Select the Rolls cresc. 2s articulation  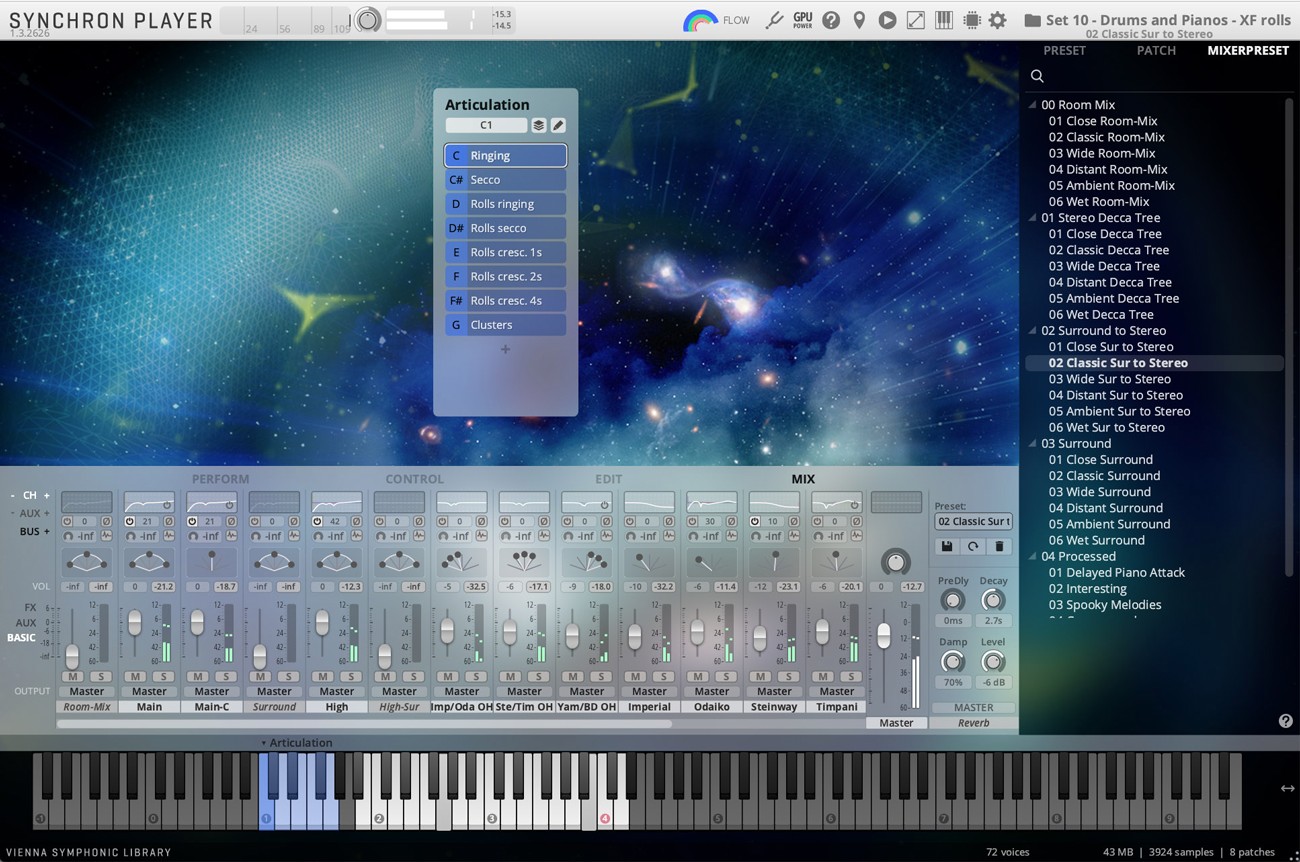point(505,276)
